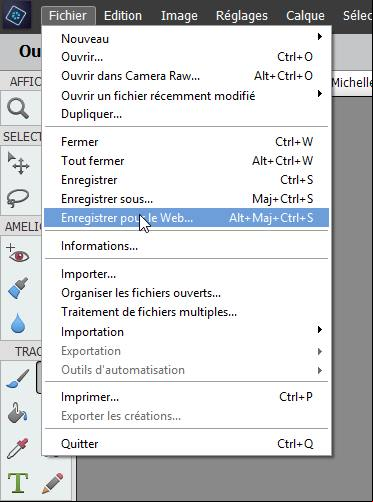The height and width of the screenshot is (502, 373).
Task: Select the Brush tool
Action: pos(18,379)
